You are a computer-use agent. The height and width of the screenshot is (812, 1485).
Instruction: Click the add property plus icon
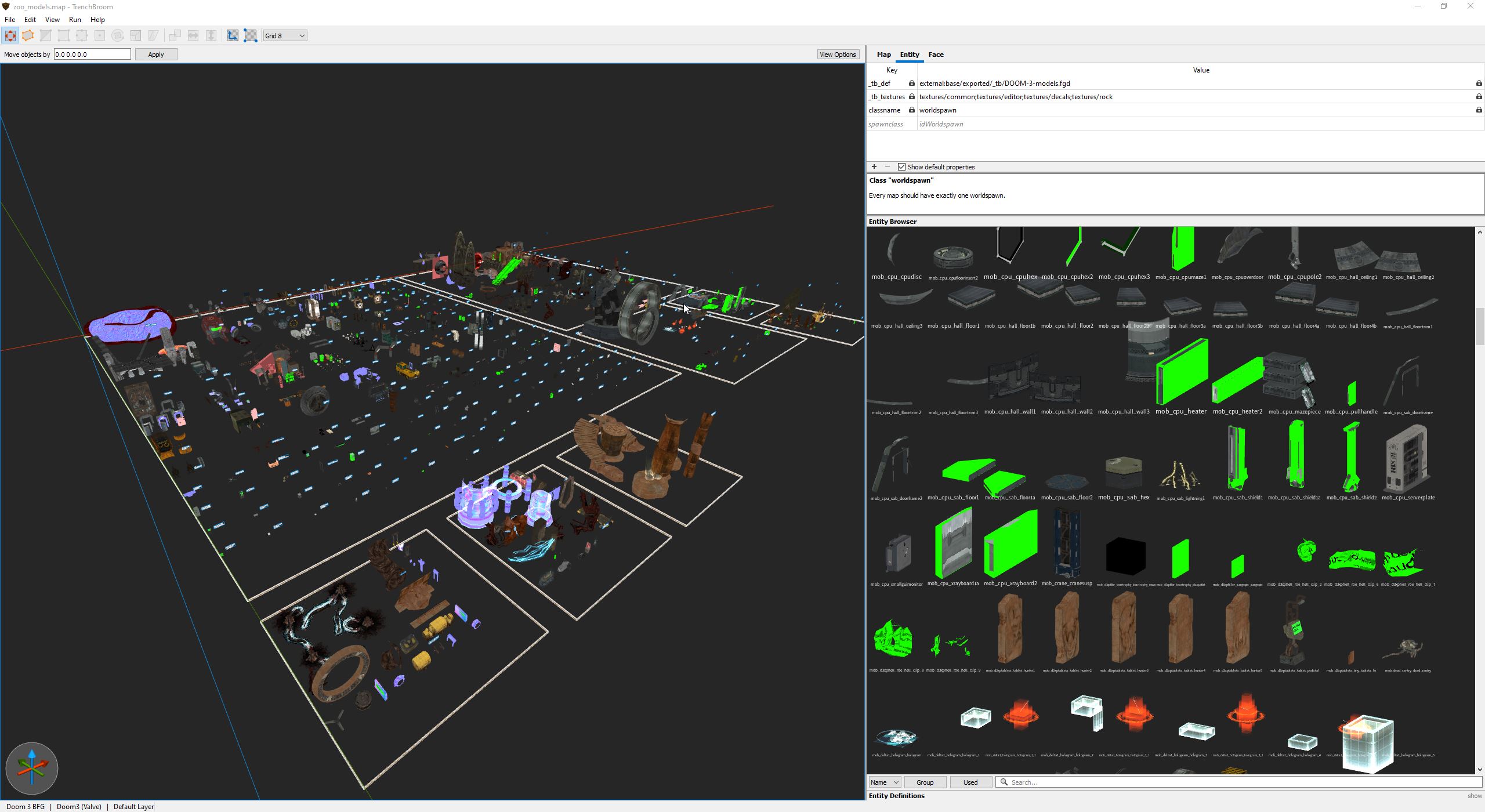[x=874, y=167]
